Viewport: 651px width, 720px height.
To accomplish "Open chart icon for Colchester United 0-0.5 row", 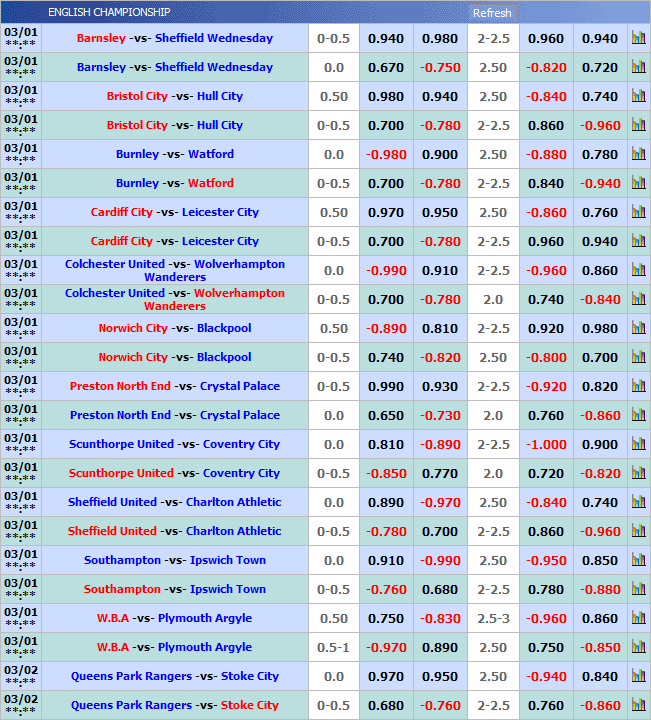I will 638,300.
